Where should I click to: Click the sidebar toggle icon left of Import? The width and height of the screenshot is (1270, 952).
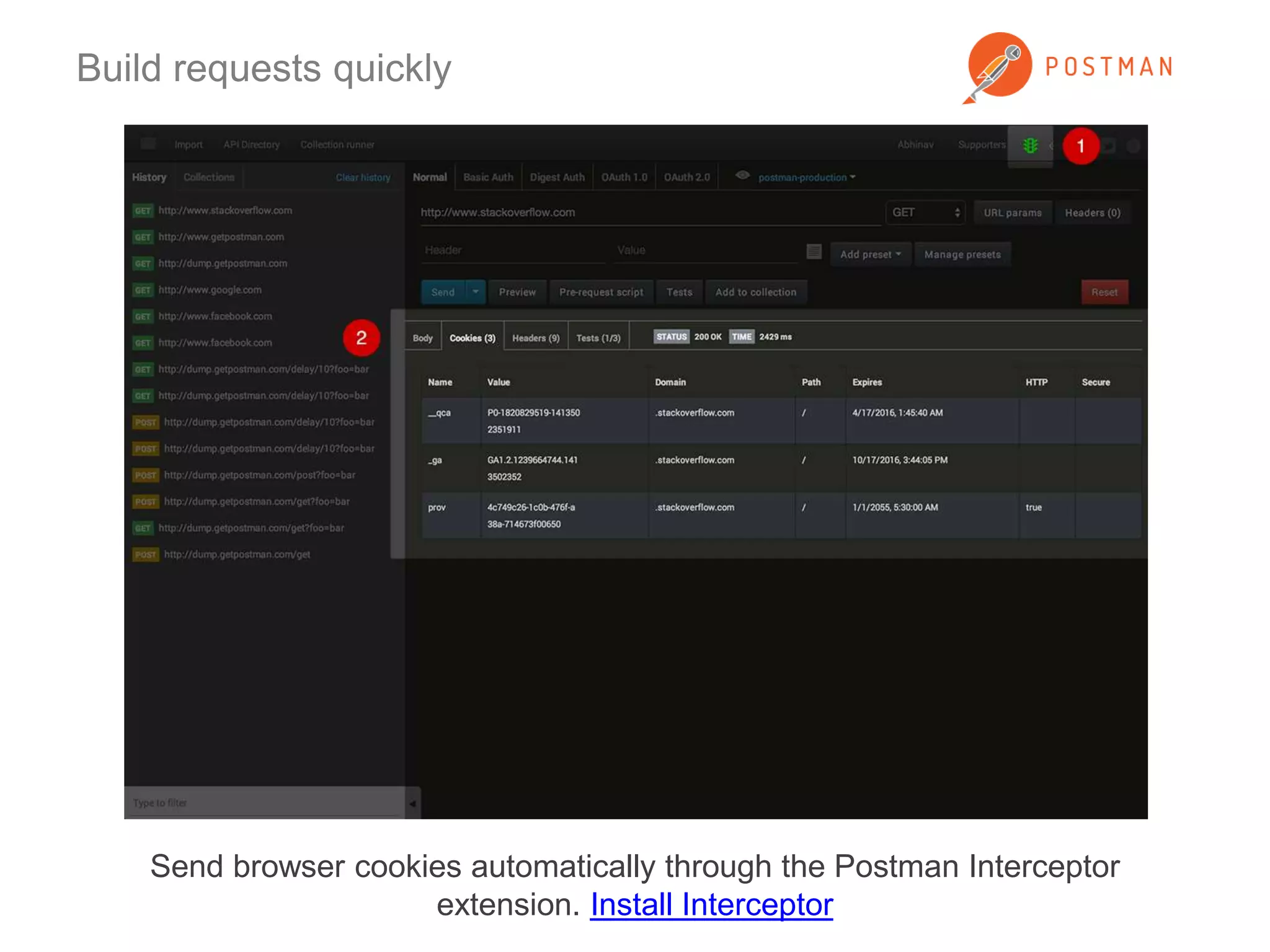[x=148, y=144]
